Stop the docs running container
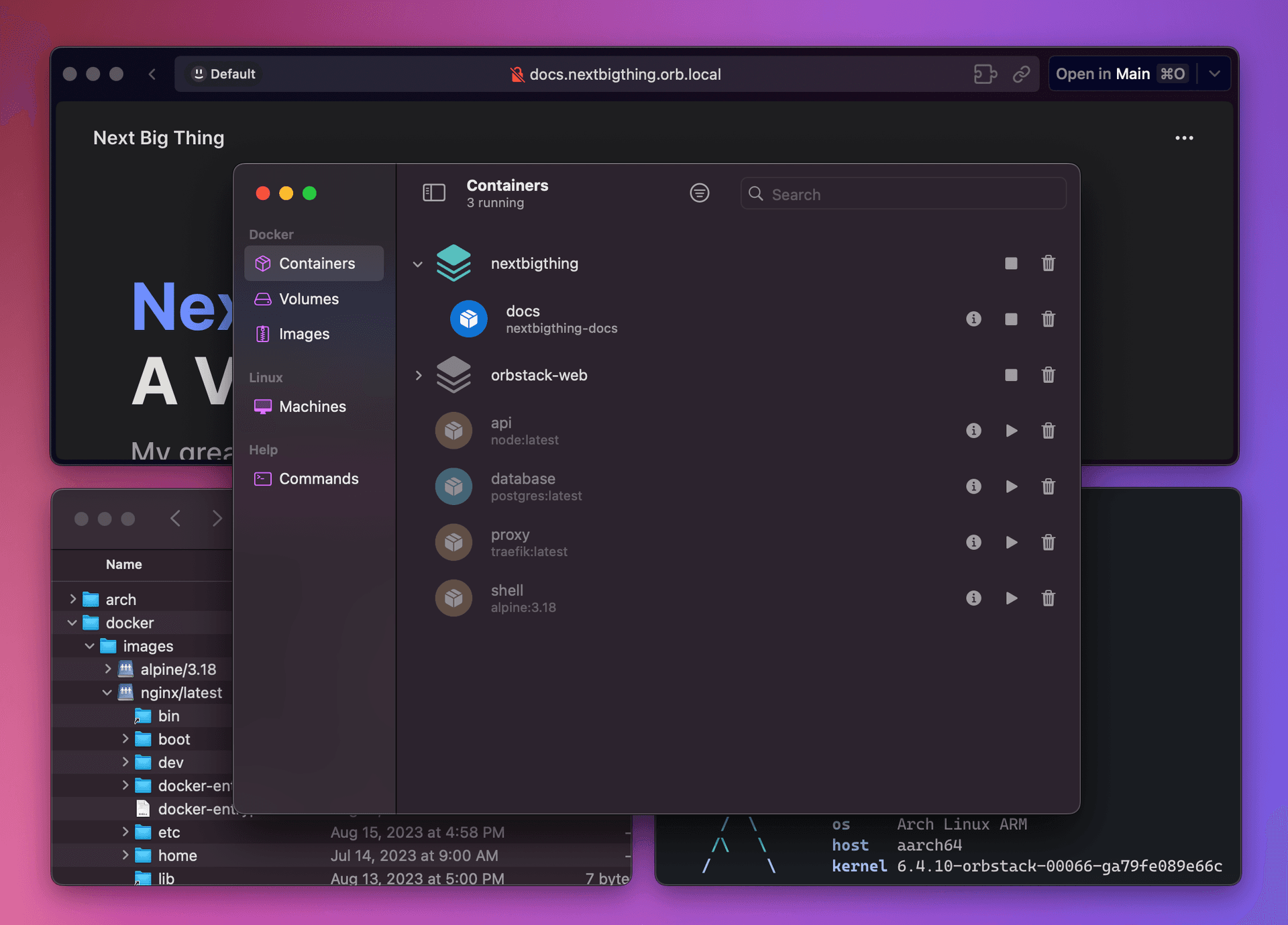The width and height of the screenshot is (1288, 925). tap(1011, 319)
